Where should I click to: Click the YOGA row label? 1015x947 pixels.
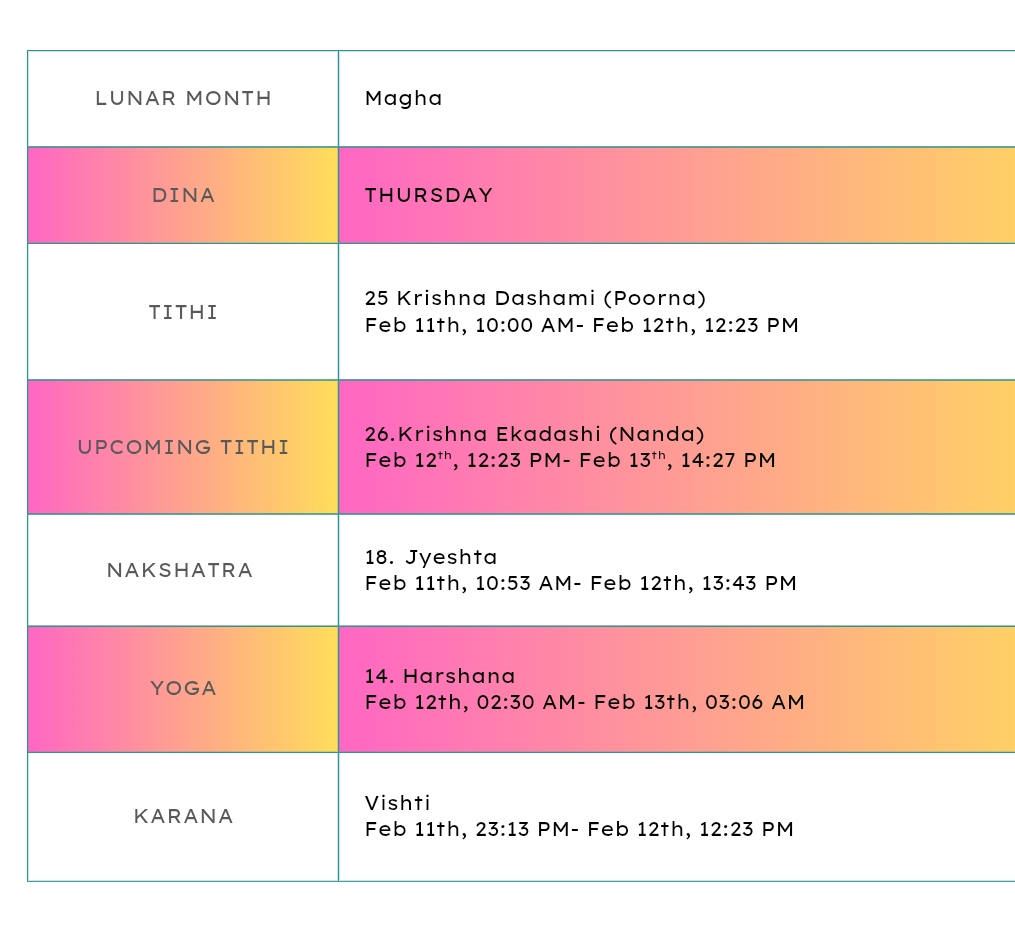tap(183, 688)
